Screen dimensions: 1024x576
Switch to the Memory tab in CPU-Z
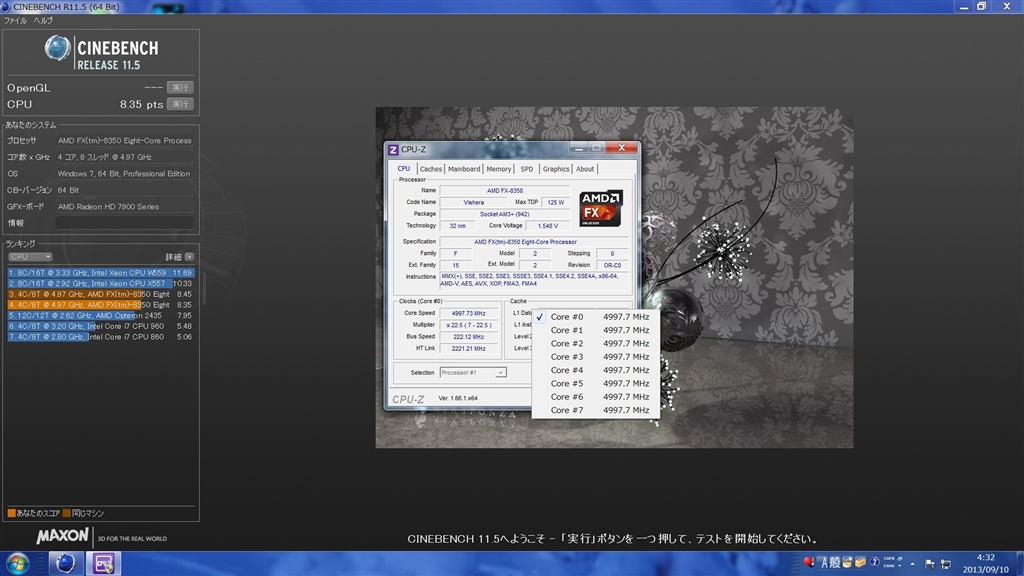coord(498,168)
